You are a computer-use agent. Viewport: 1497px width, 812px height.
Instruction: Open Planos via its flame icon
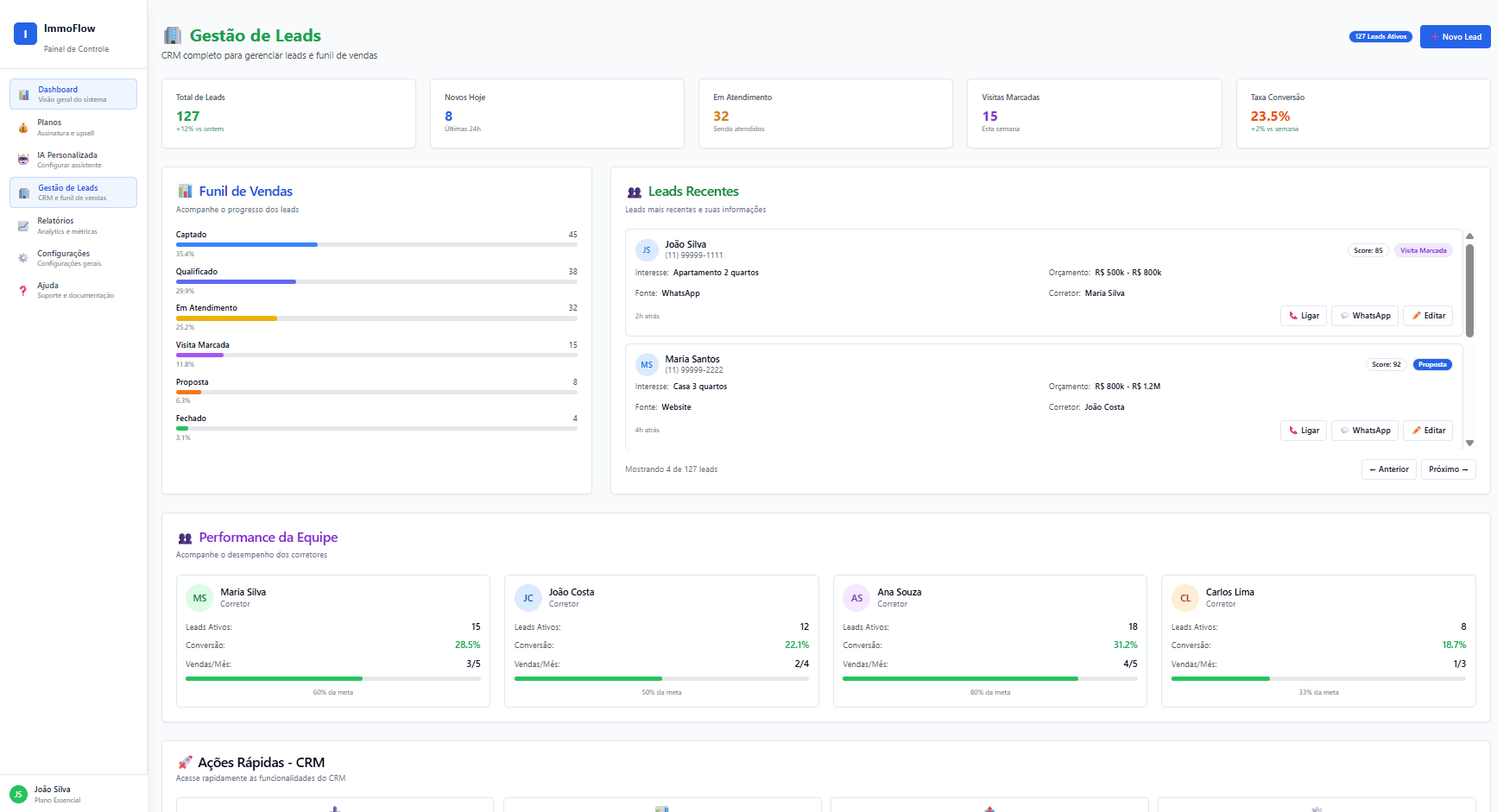[x=23, y=127]
